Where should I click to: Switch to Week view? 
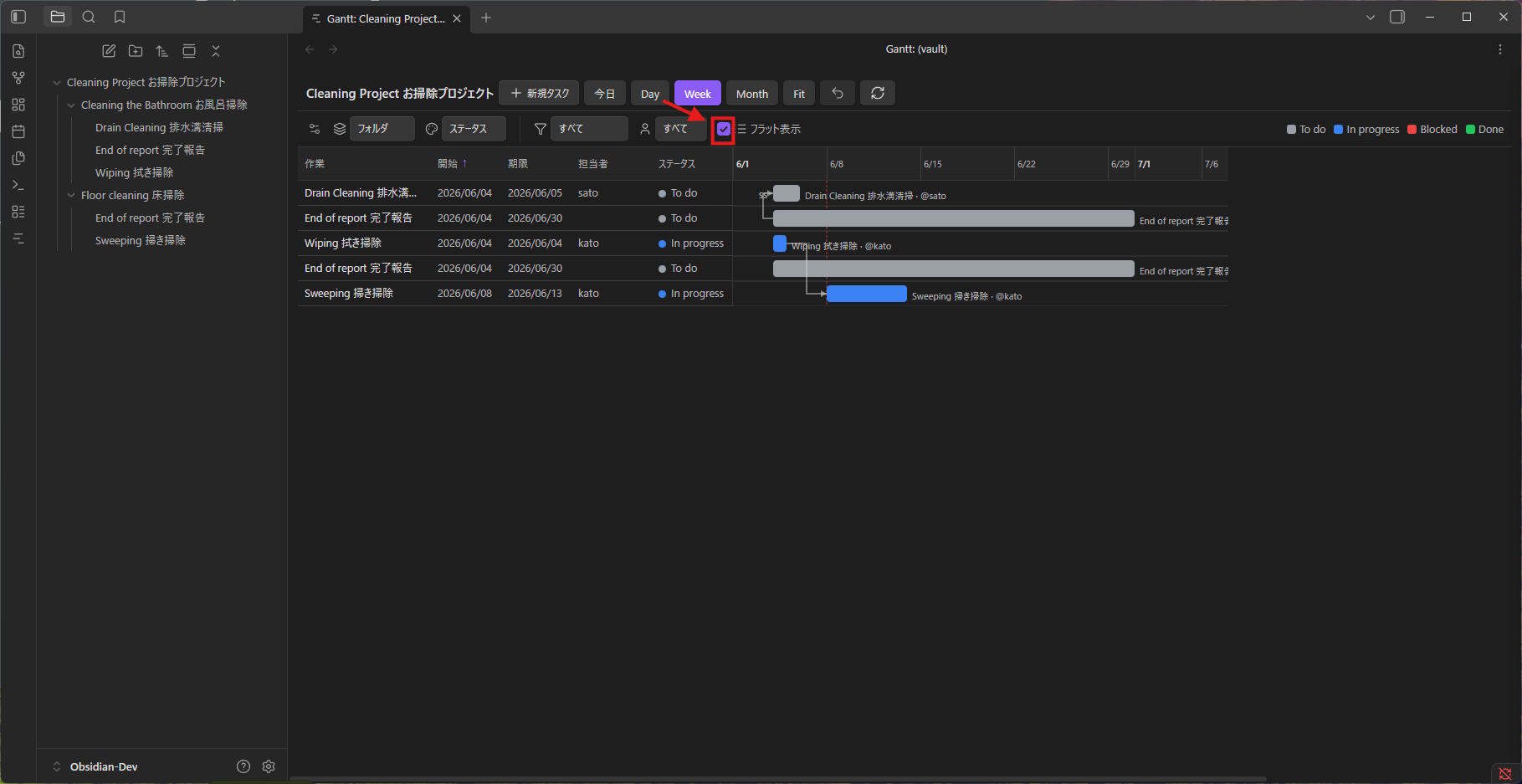pos(698,94)
